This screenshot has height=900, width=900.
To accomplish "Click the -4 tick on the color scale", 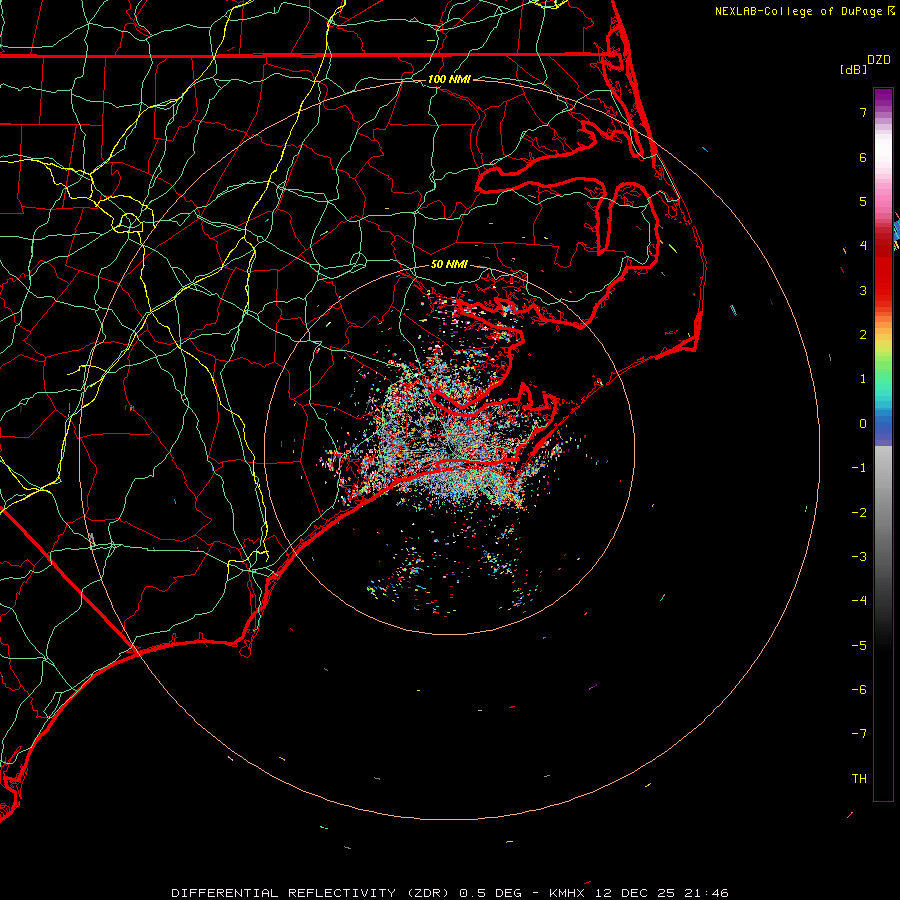I will [859, 601].
